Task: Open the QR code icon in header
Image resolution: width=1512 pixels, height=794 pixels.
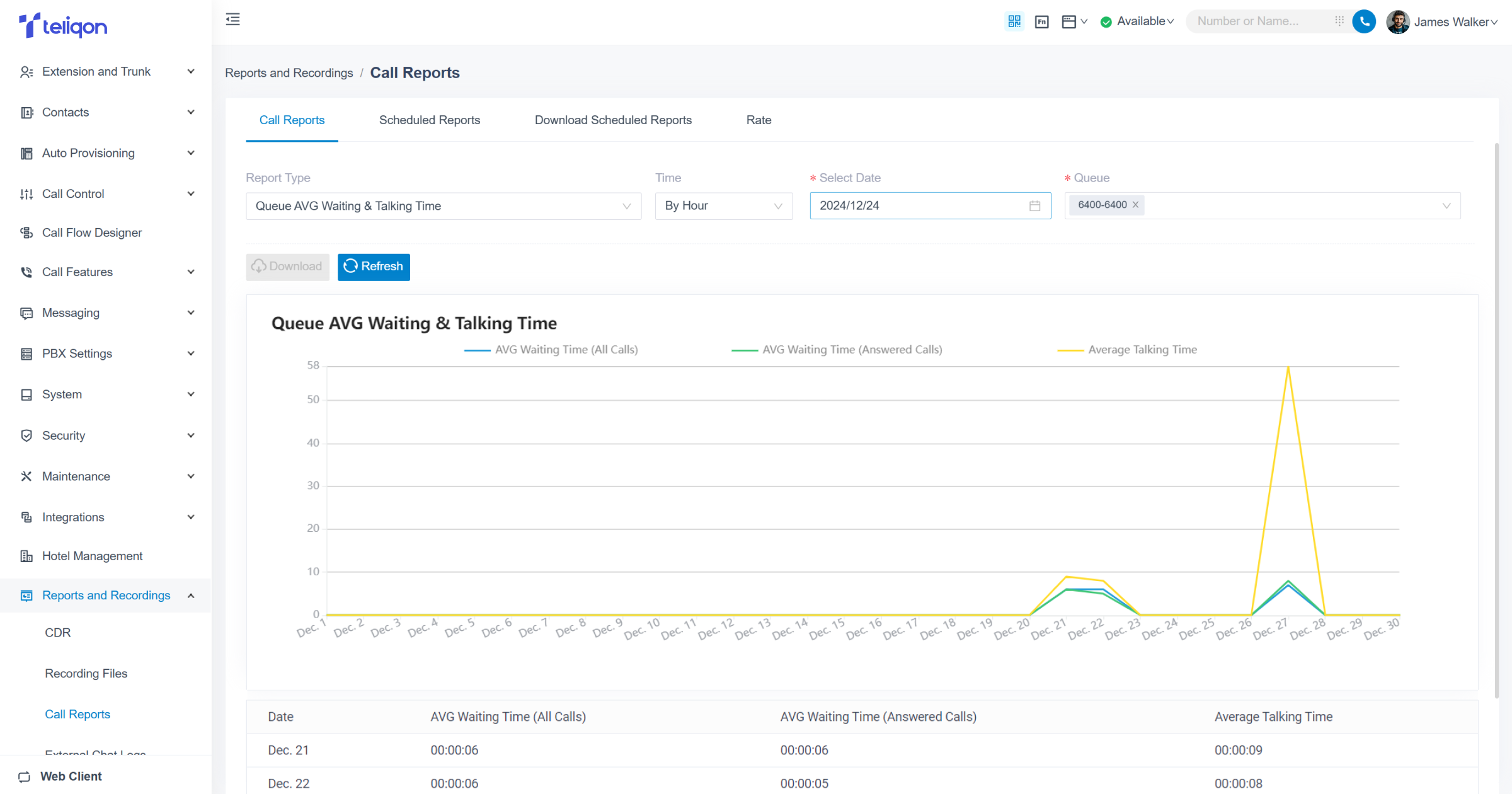Action: pyautogui.click(x=1014, y=21)
